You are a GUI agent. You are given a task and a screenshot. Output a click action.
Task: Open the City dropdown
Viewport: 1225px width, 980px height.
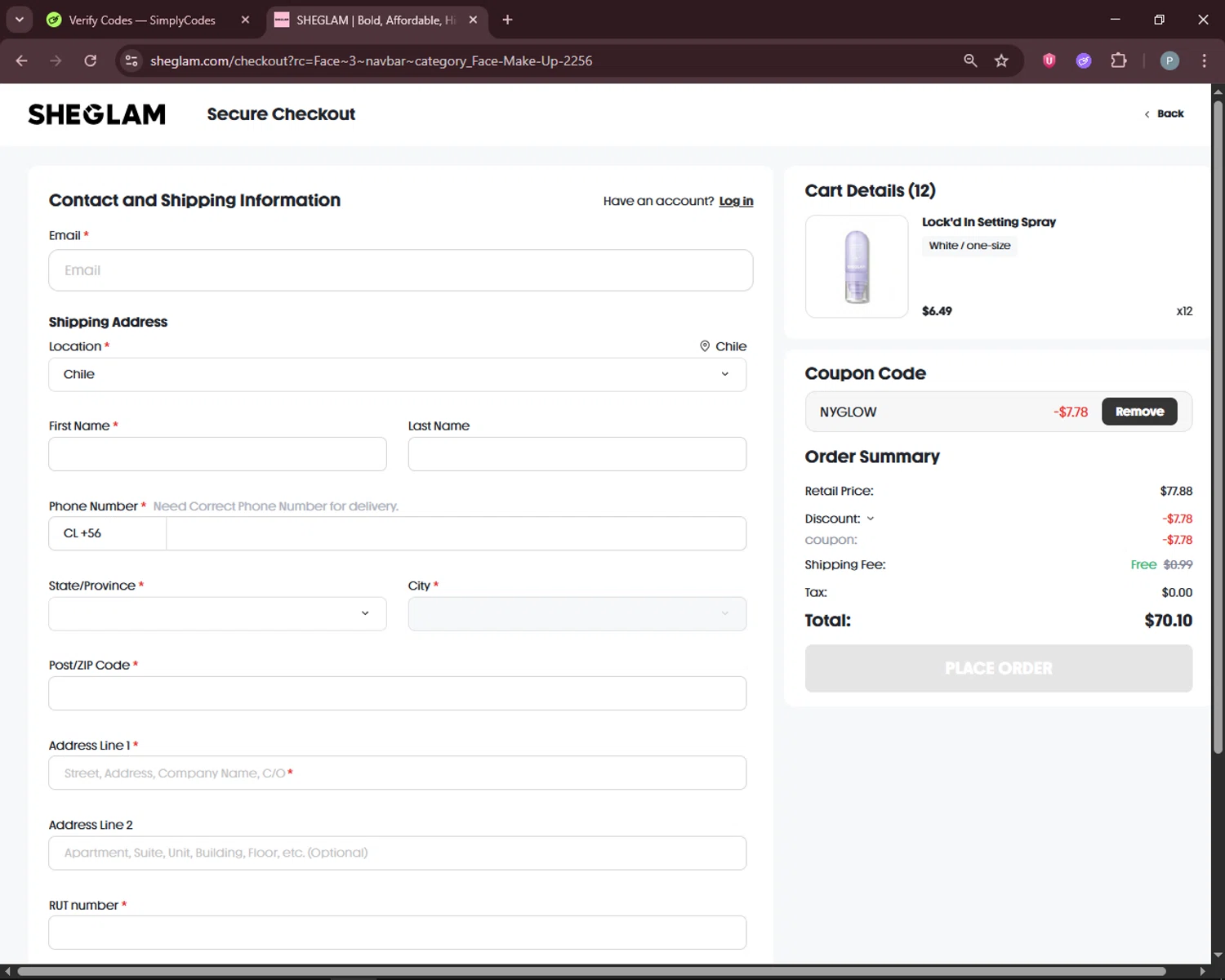tap(577, 613)
